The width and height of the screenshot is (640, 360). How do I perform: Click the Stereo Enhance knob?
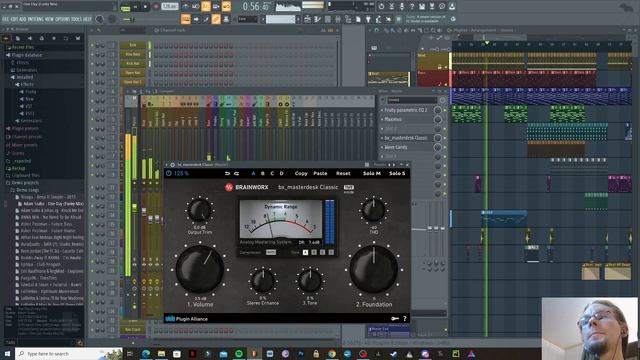click(x=263, y=281)
